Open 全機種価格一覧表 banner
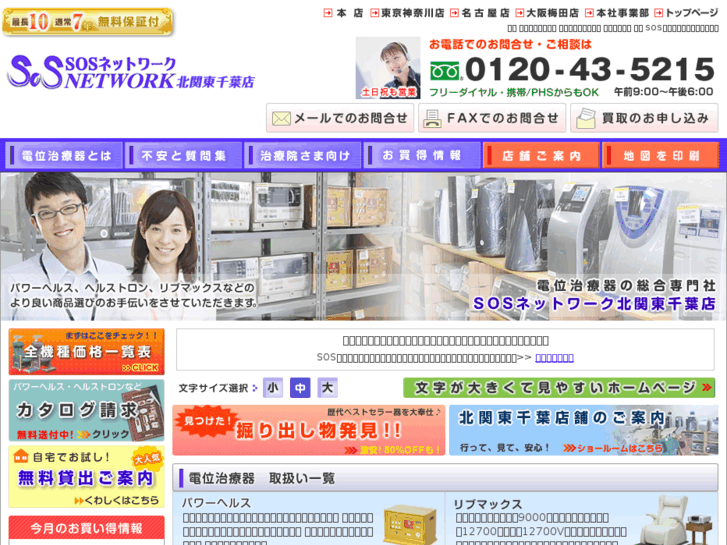Screen dimensions: 727x545 pos(86,352)
